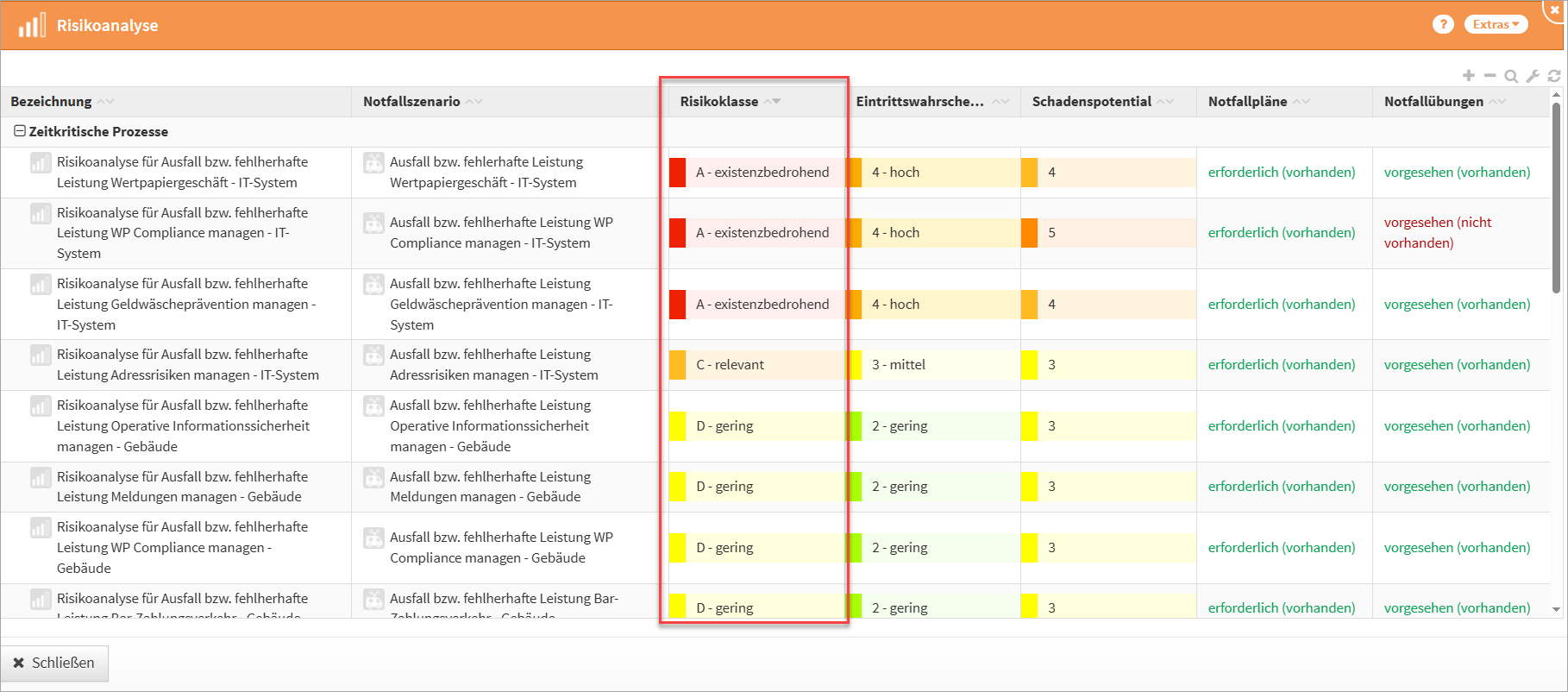Click the minus collapse-all icon above table
This screenshot has width=1568, height=692.
[1490, 76]
